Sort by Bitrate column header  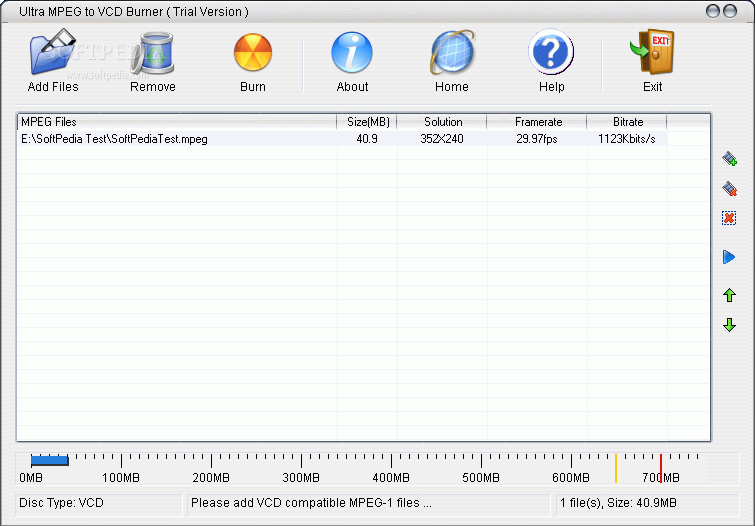[x=627, y=122]
